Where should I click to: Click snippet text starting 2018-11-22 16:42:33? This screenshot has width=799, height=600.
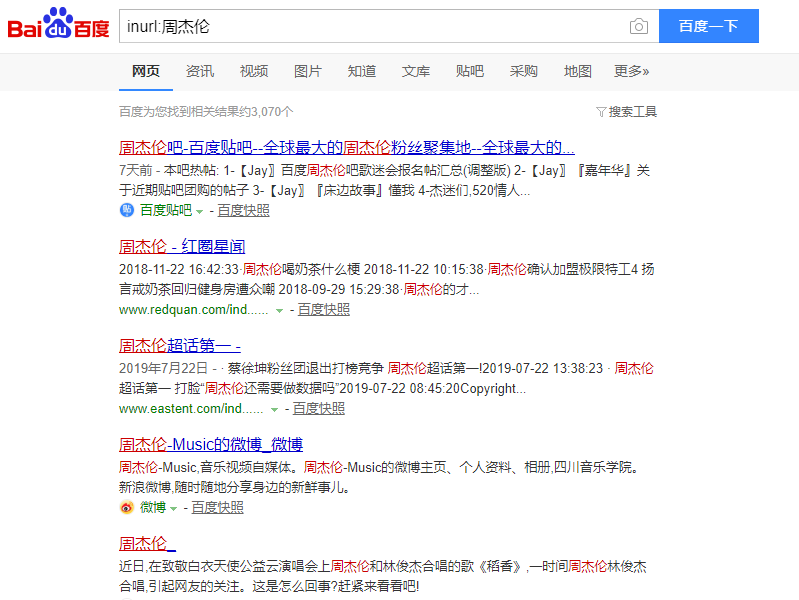[x=386, y=279]
